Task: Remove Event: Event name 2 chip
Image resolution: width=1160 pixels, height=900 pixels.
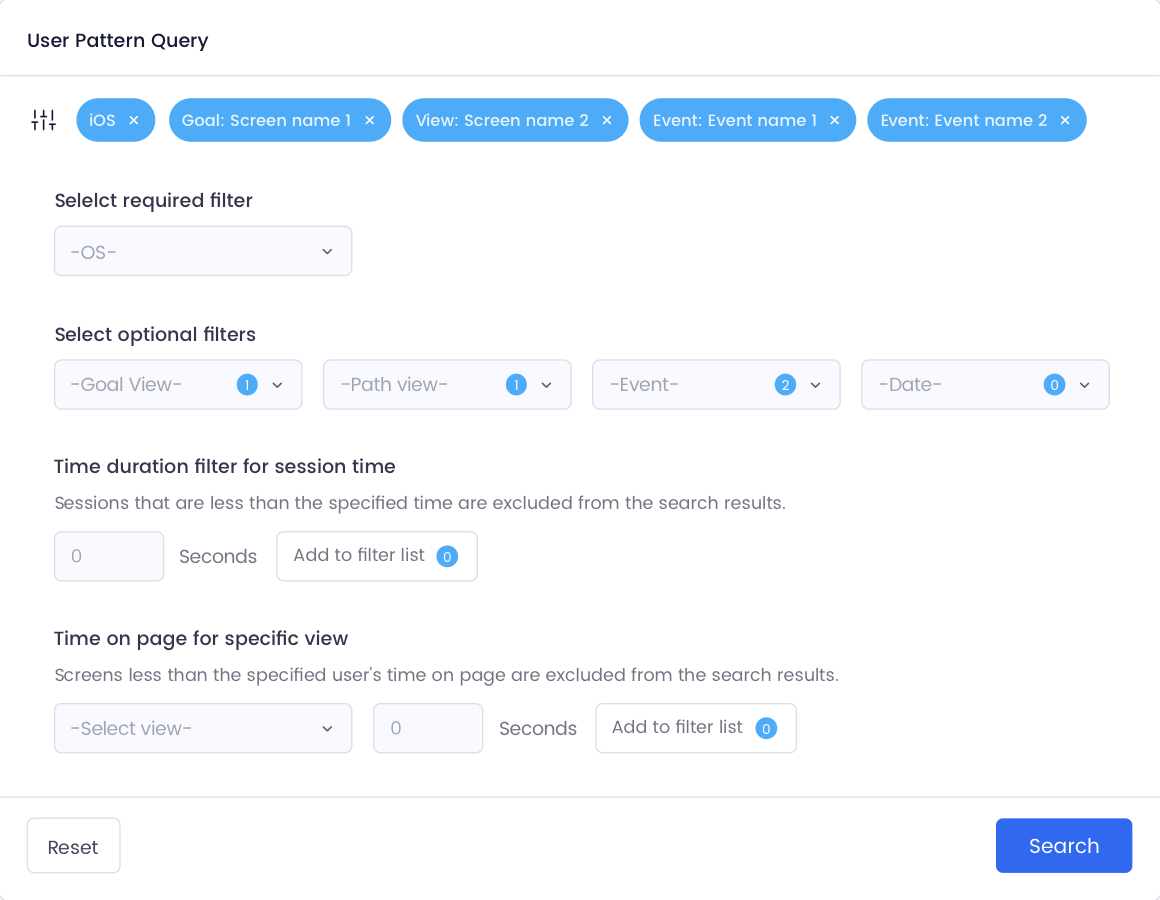Action: [x=1065, y=120]
